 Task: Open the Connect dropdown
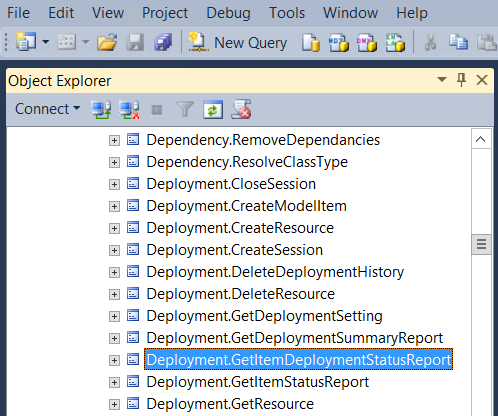point(48,109)
